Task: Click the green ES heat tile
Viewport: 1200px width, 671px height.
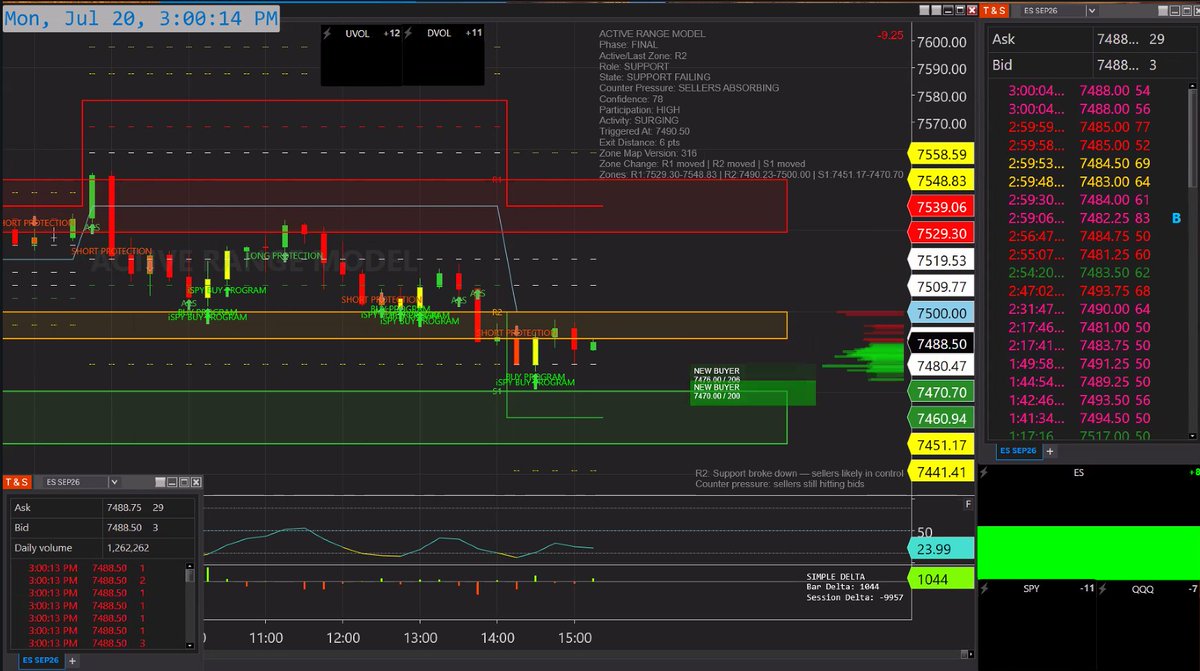Action: click(1088, 552)
